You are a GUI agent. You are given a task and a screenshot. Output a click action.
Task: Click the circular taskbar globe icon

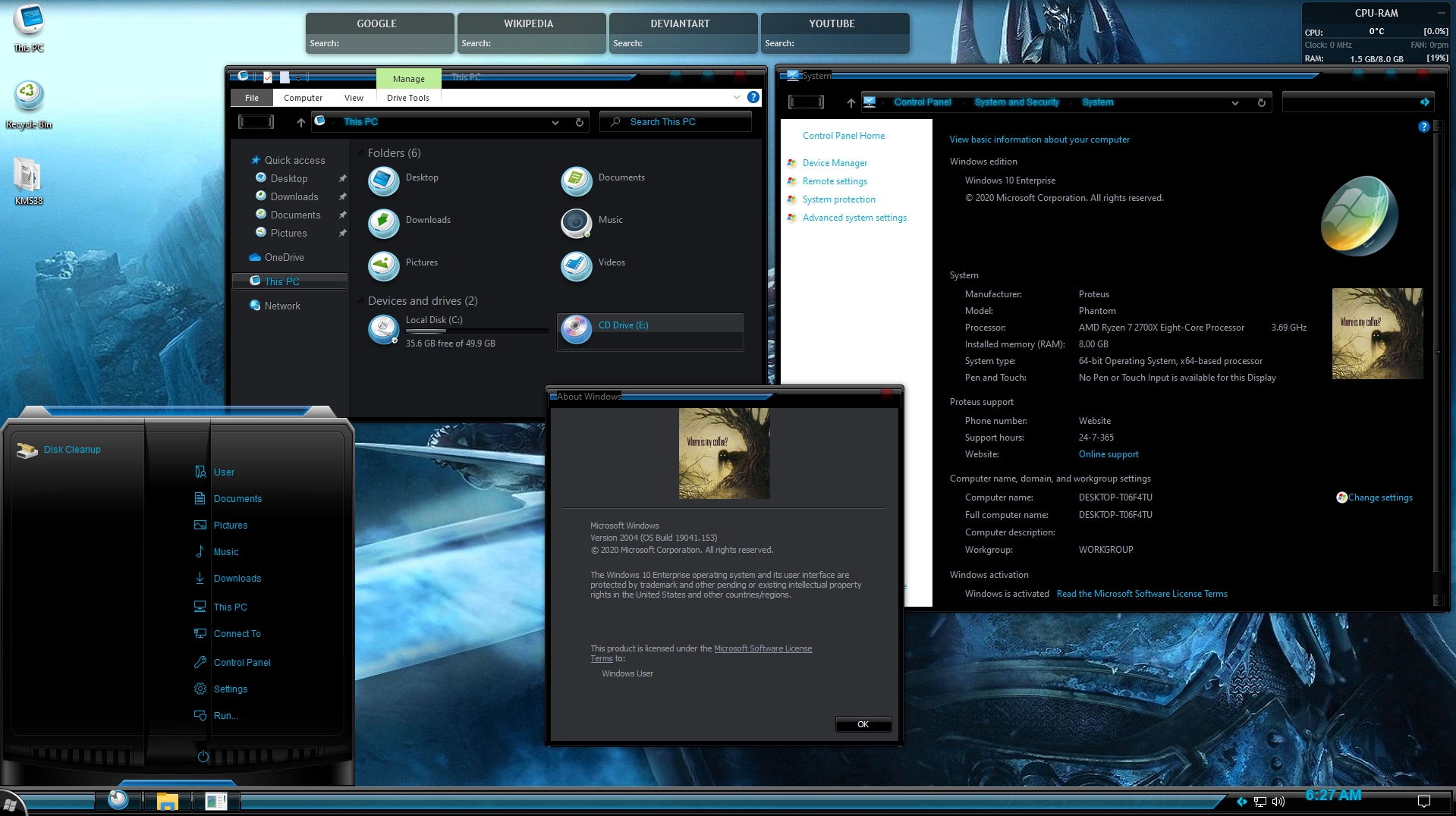coord(118,799)
